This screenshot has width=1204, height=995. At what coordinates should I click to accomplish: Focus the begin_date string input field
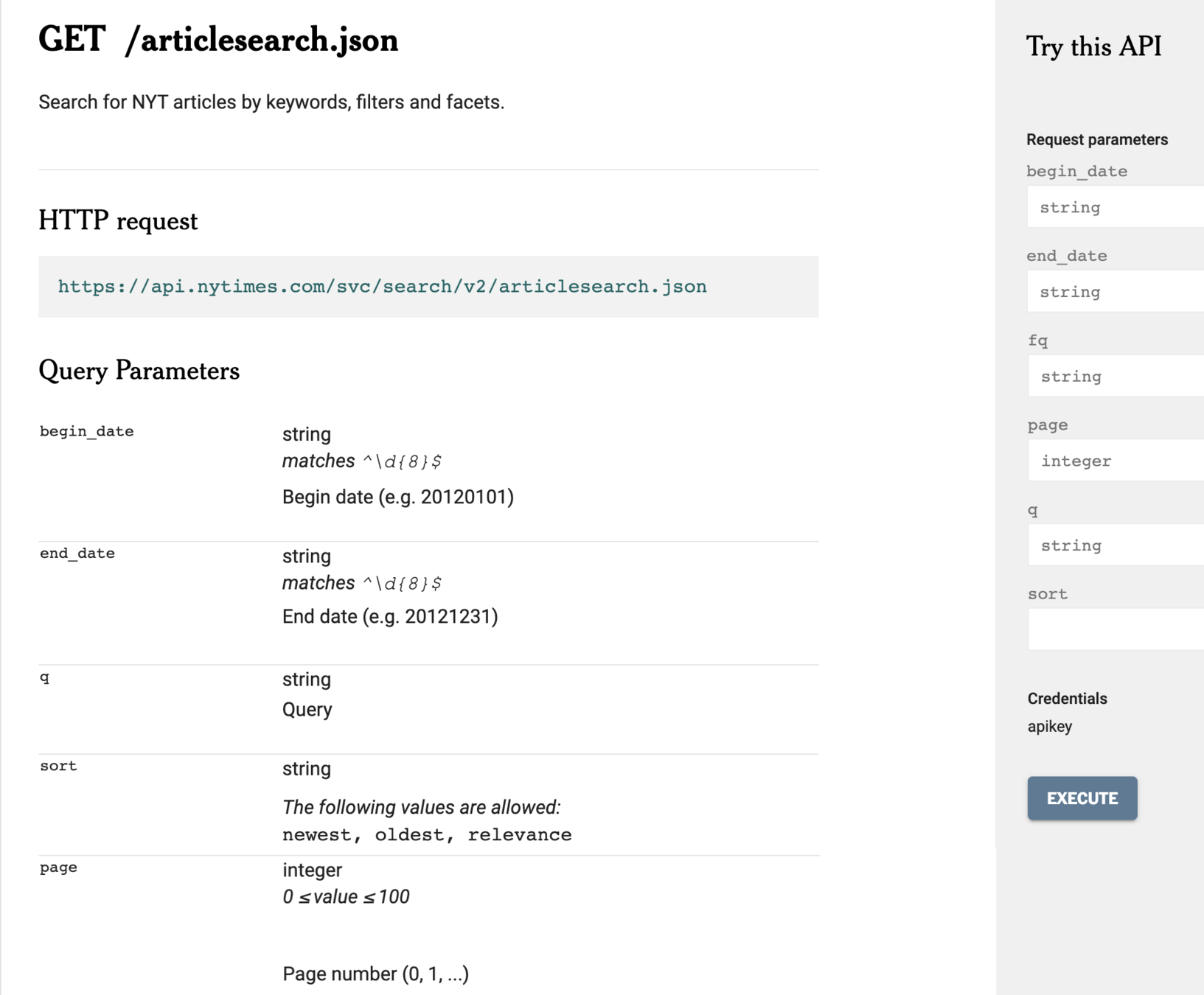coord(1116,207)
